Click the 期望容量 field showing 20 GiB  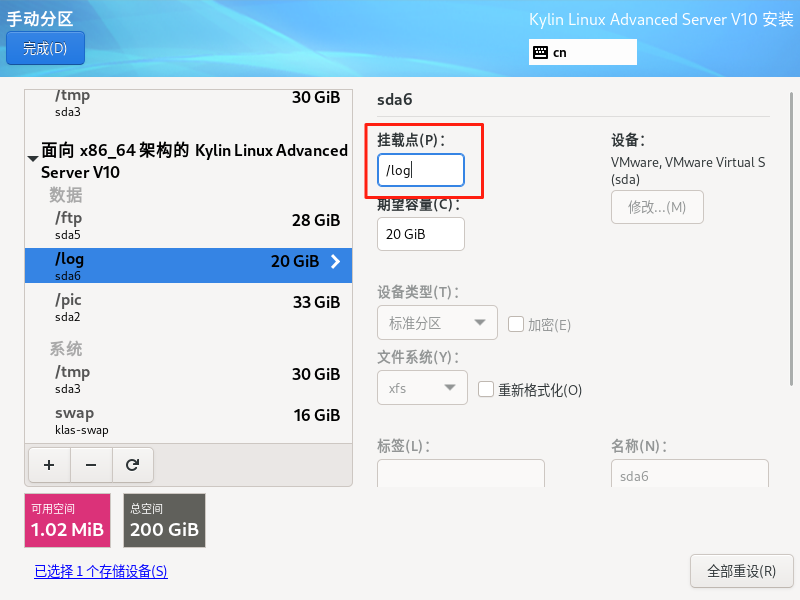click(x=421, y=234)
